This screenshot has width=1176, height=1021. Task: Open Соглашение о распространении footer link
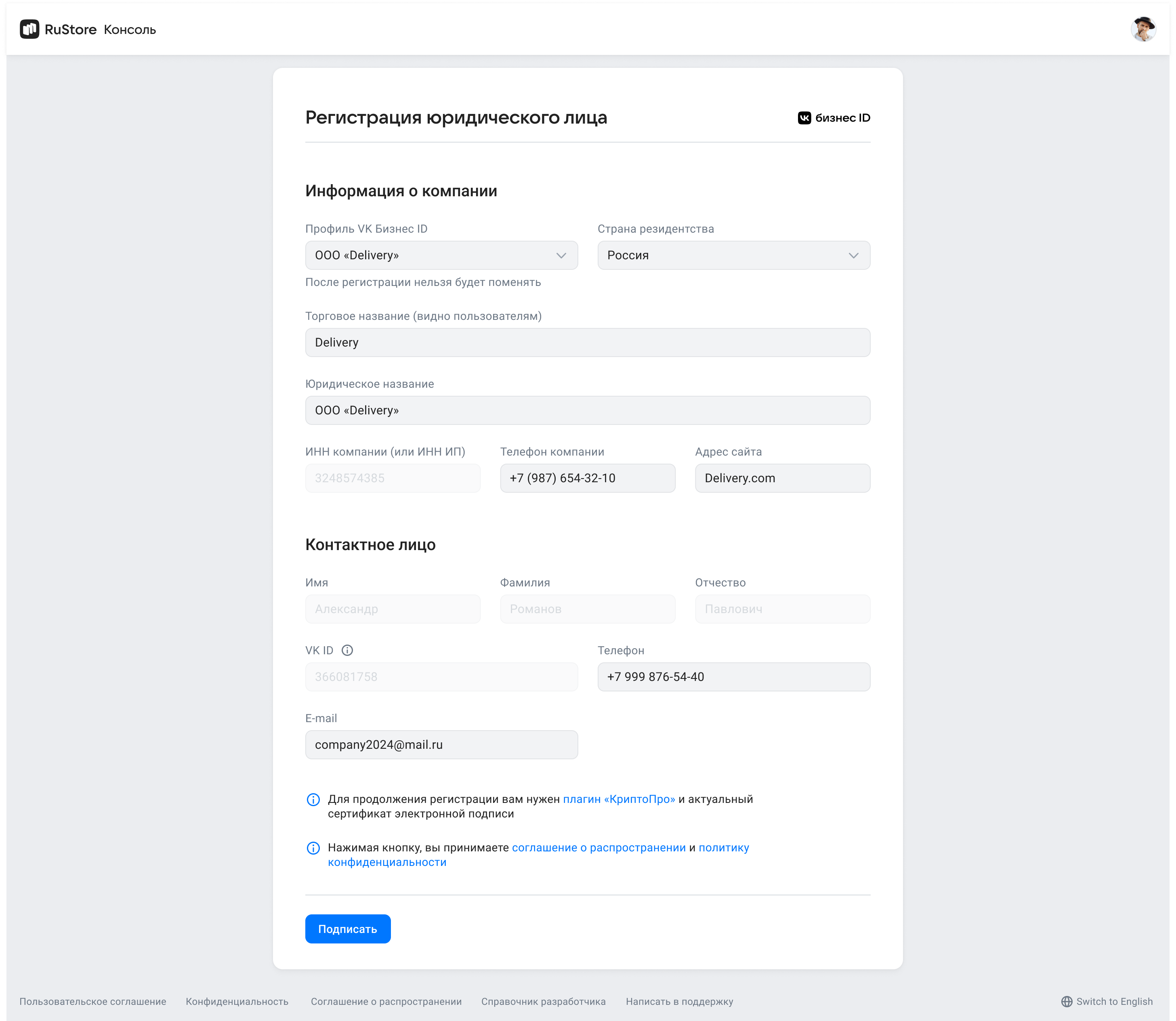(386, 1002)
